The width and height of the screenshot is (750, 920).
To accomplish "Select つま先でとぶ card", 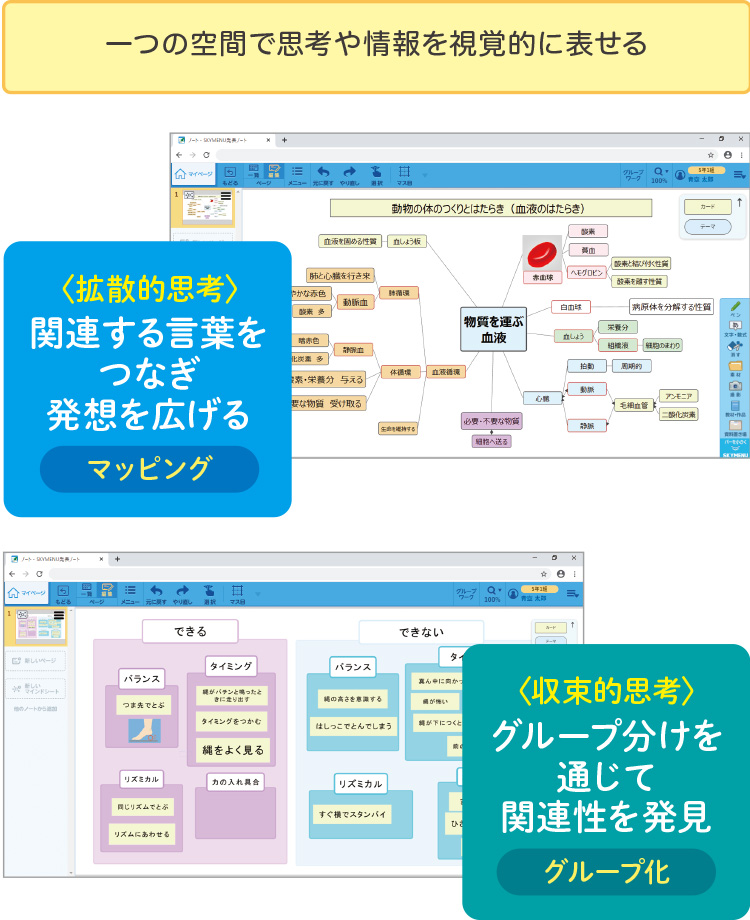I will point(144,705).
